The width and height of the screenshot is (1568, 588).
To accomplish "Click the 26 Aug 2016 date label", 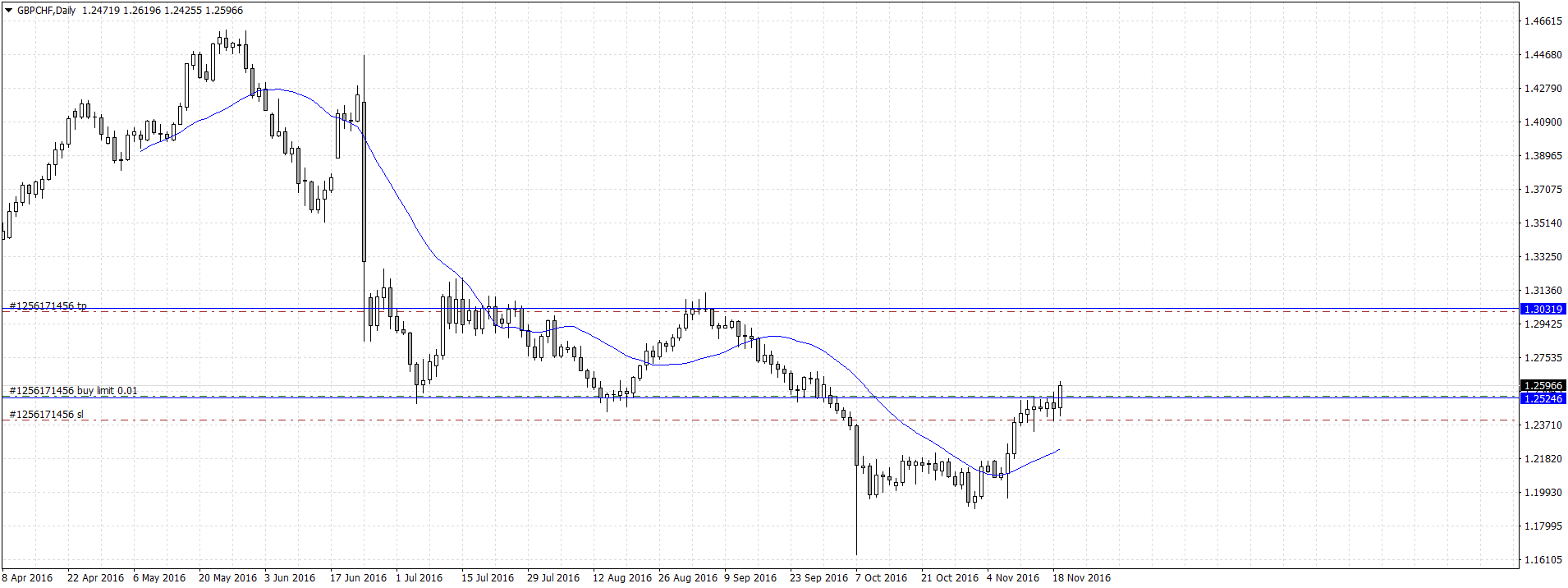I will point(688,578).
